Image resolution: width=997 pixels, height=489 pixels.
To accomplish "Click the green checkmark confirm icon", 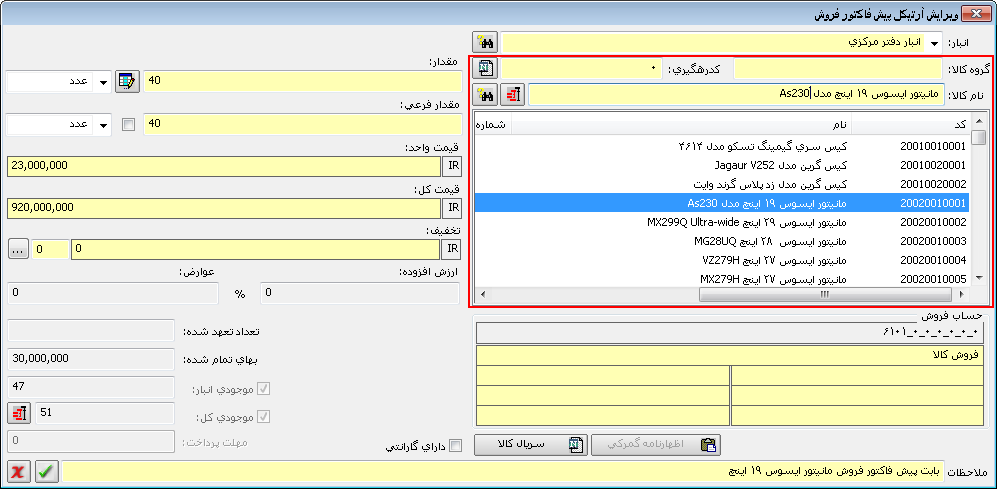I will (x=46, y=471).
